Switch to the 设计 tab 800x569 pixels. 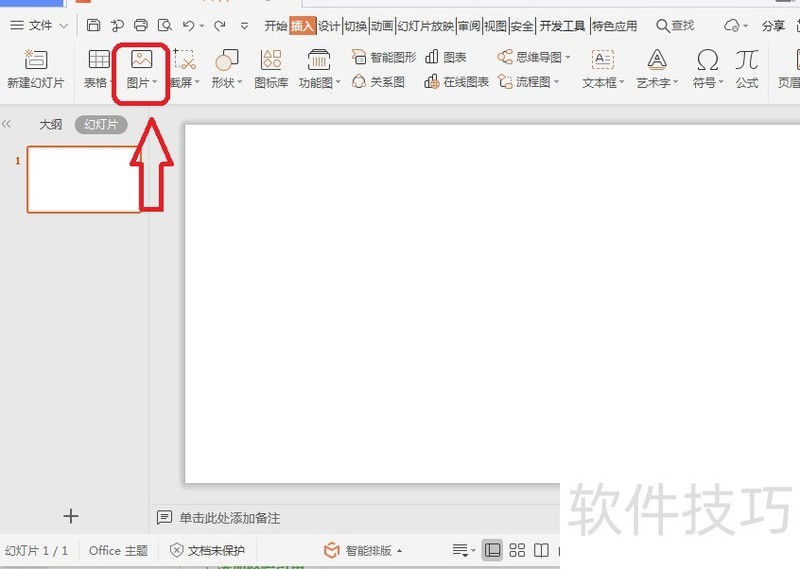tap(329, 26)
